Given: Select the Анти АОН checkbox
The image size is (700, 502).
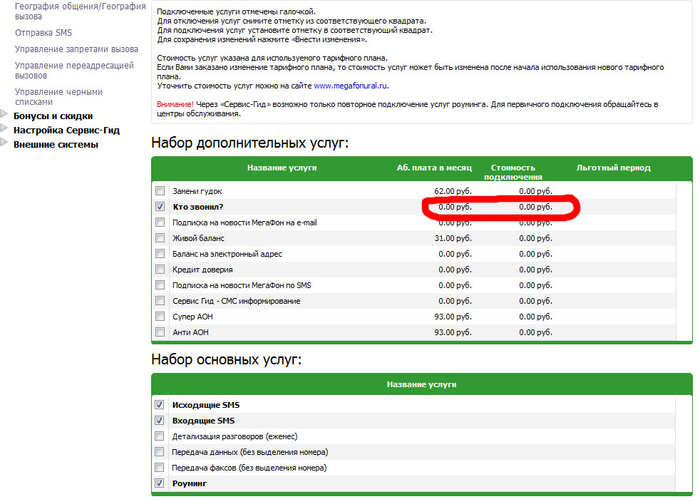Looking at the screenshot, I should pos(160,332).
